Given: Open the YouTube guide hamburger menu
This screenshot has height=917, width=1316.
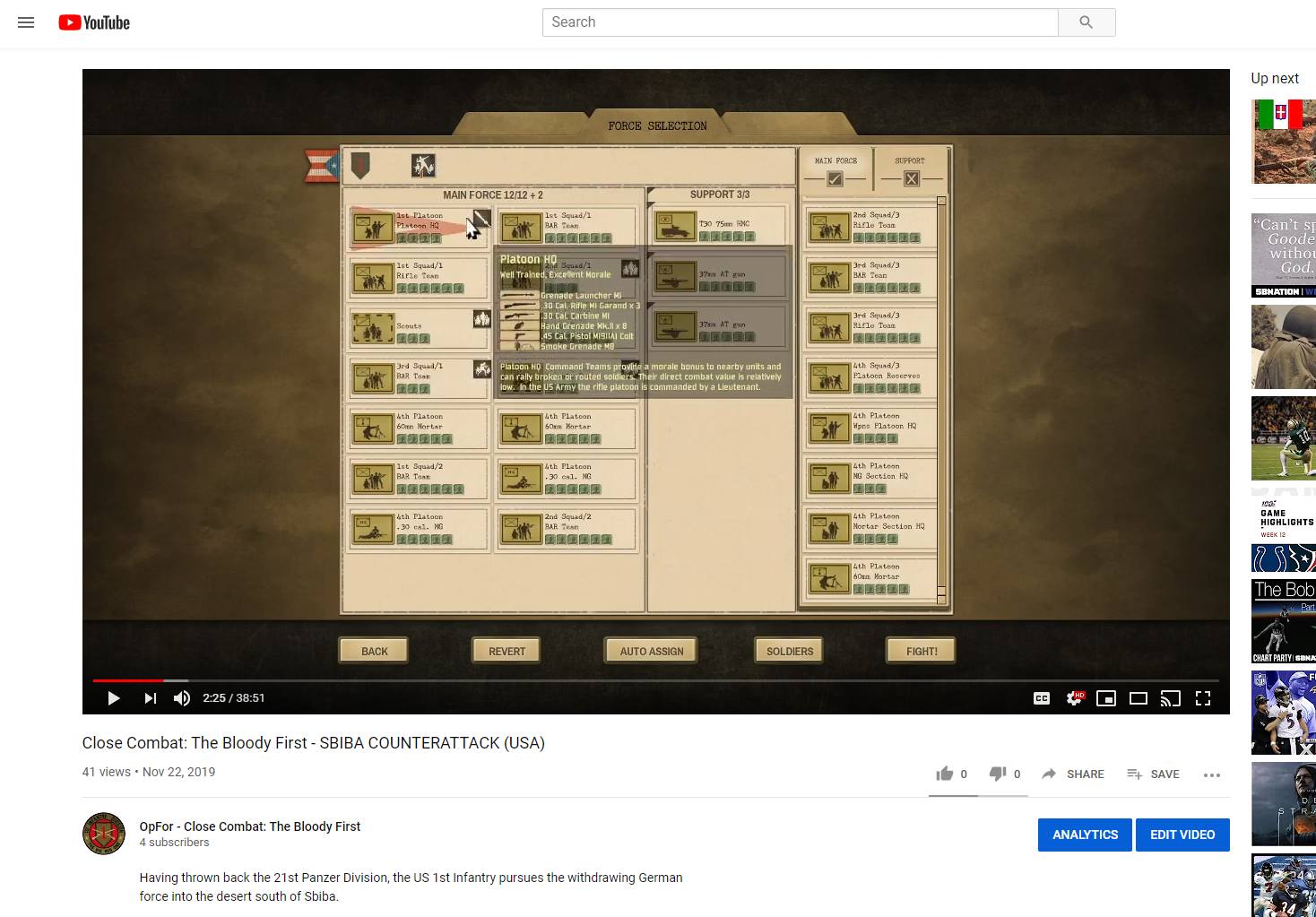Looking at the screenshot, I should [x=26, y=22].
